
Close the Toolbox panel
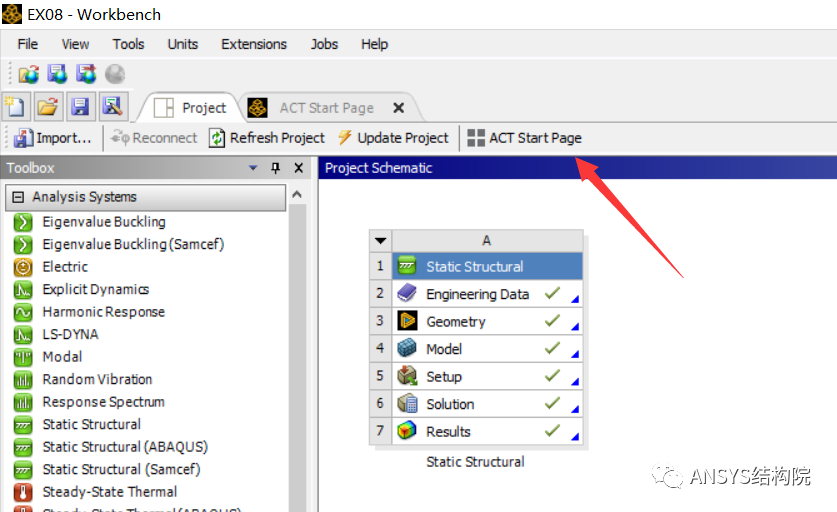click(x=299, y=168)
